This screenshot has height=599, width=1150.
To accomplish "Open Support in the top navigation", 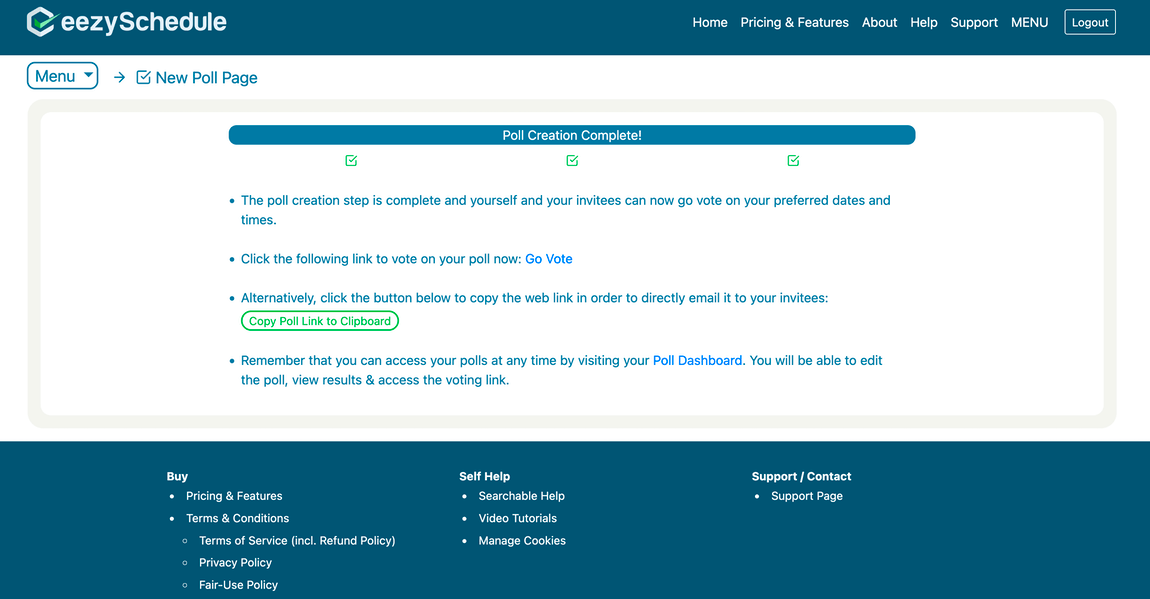I will point(974,23).
